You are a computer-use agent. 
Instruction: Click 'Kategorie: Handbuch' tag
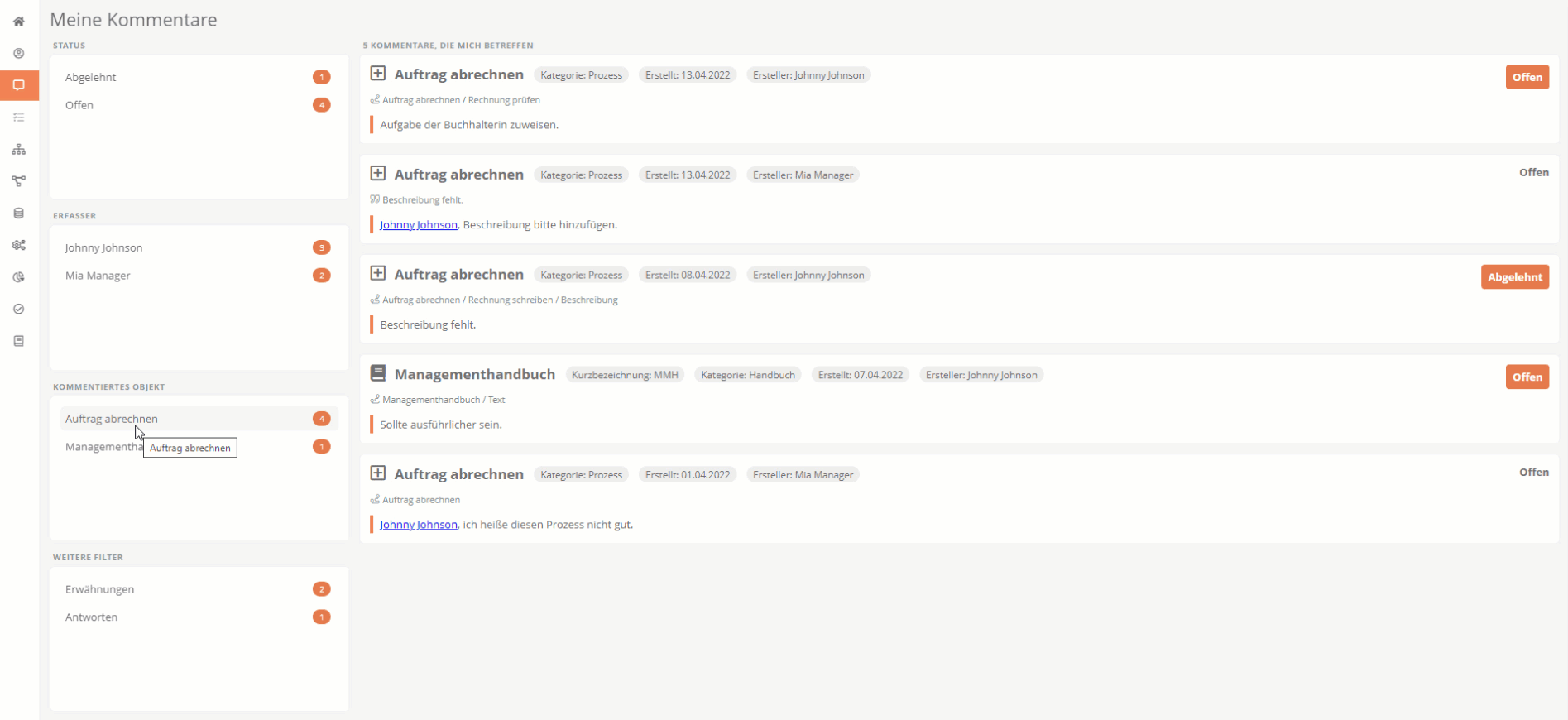tap(748, 375)
